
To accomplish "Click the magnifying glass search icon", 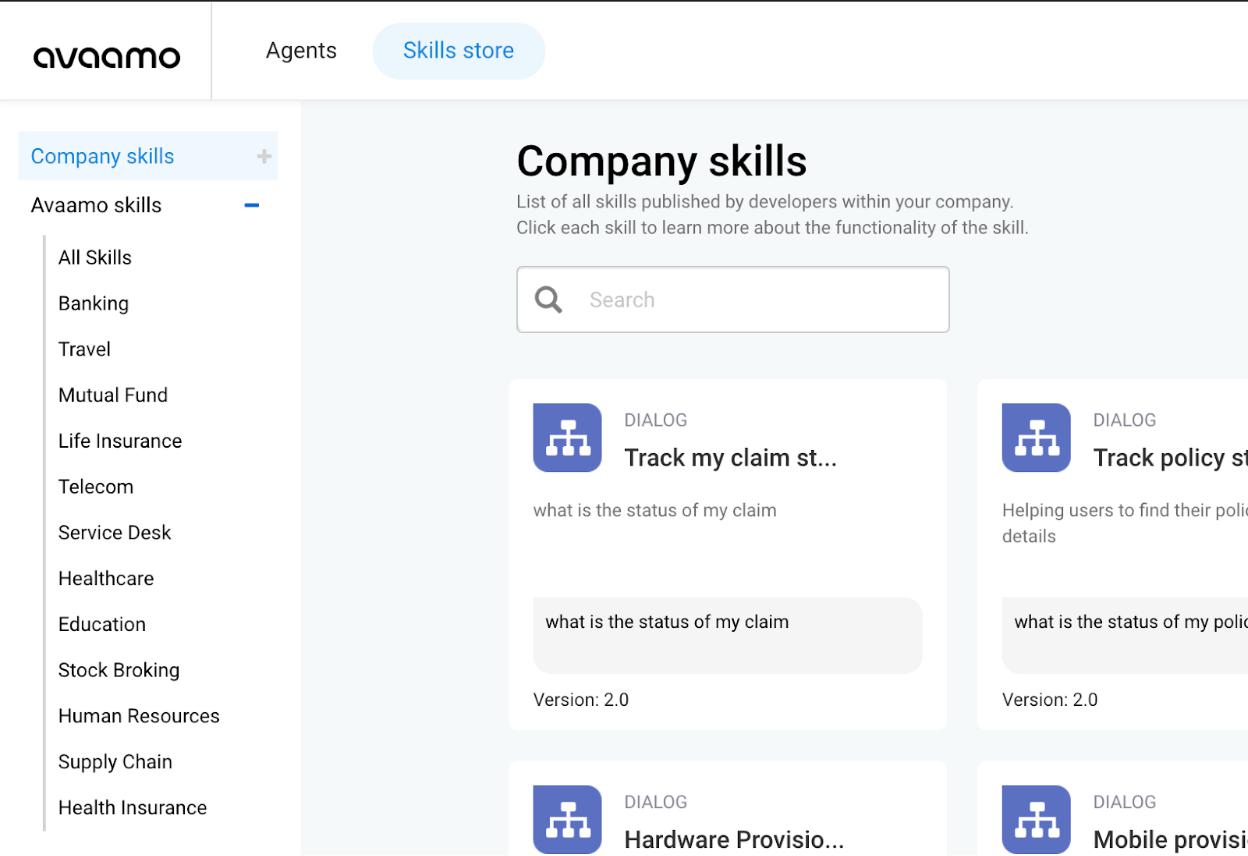I will 548,300.
